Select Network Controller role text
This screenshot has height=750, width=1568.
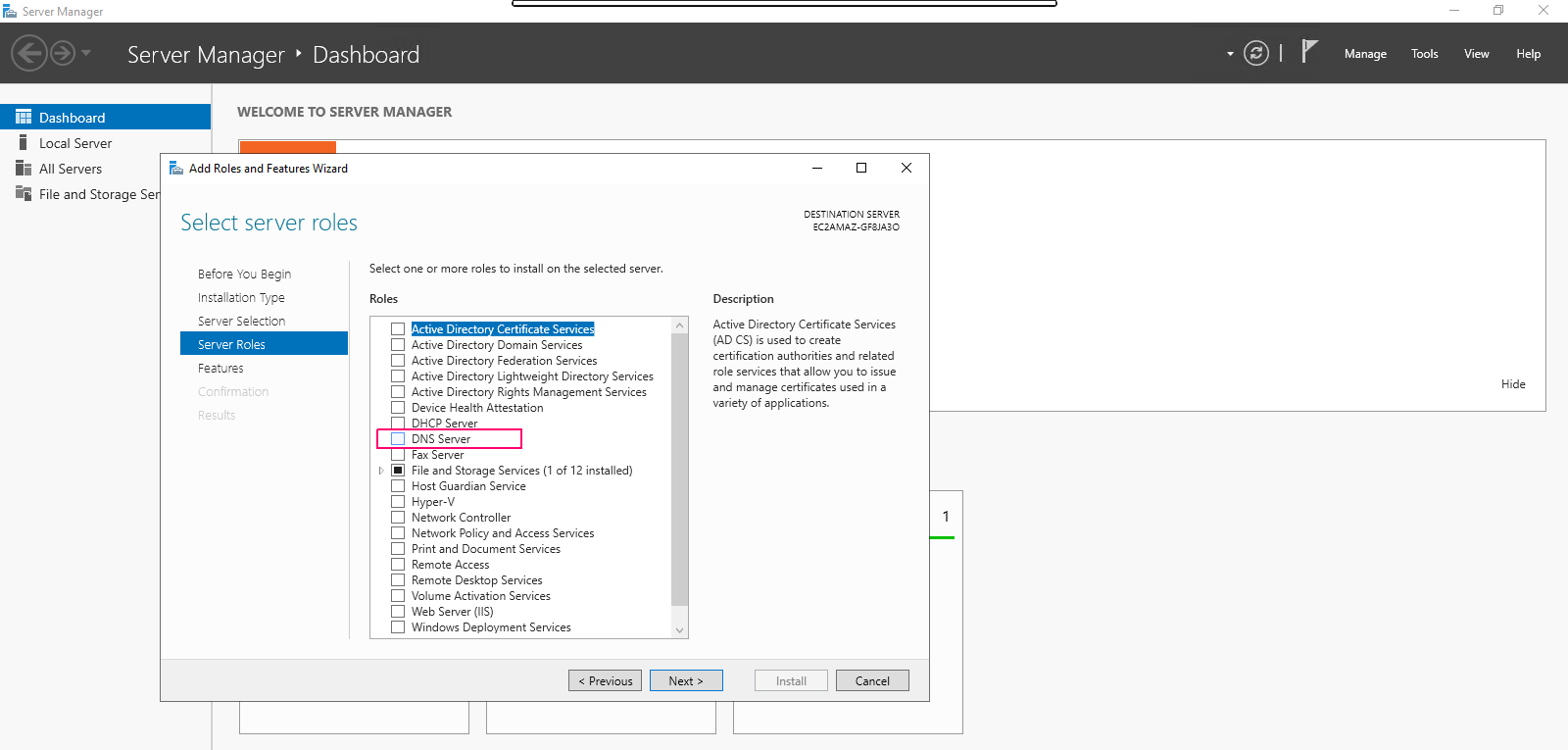[461, 518]
